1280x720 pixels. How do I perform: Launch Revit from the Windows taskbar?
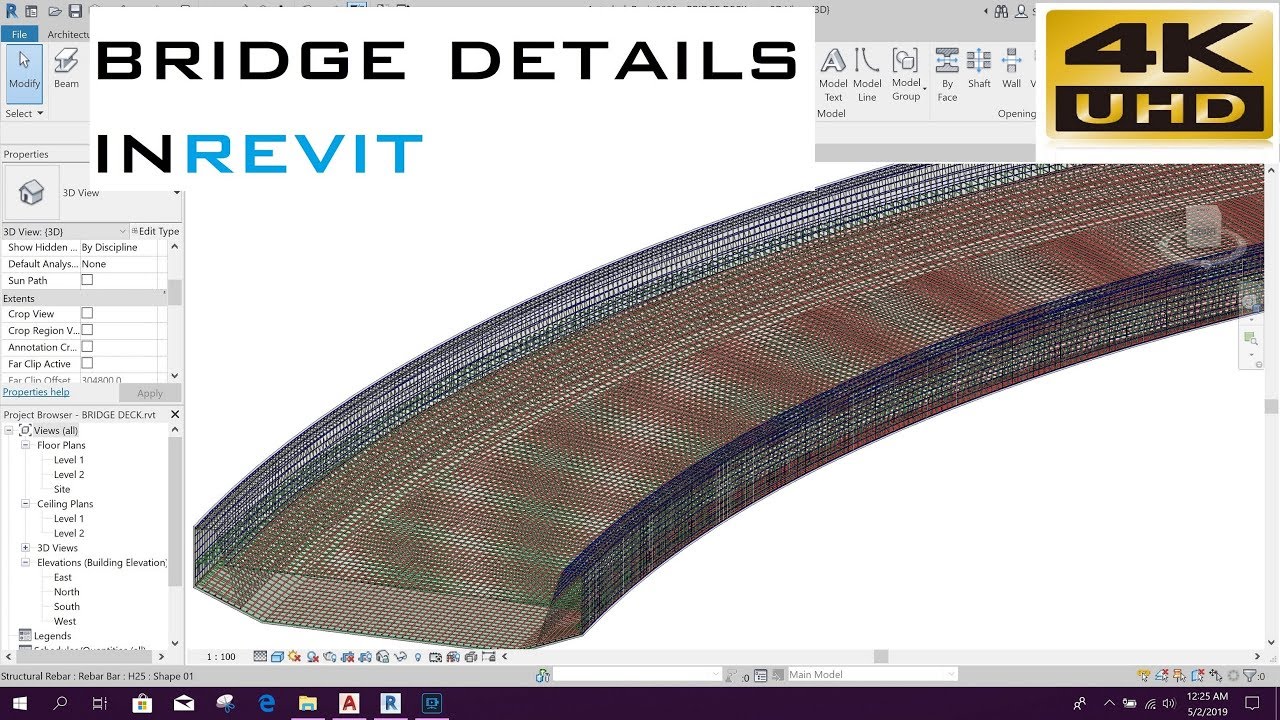click(390, 705)
